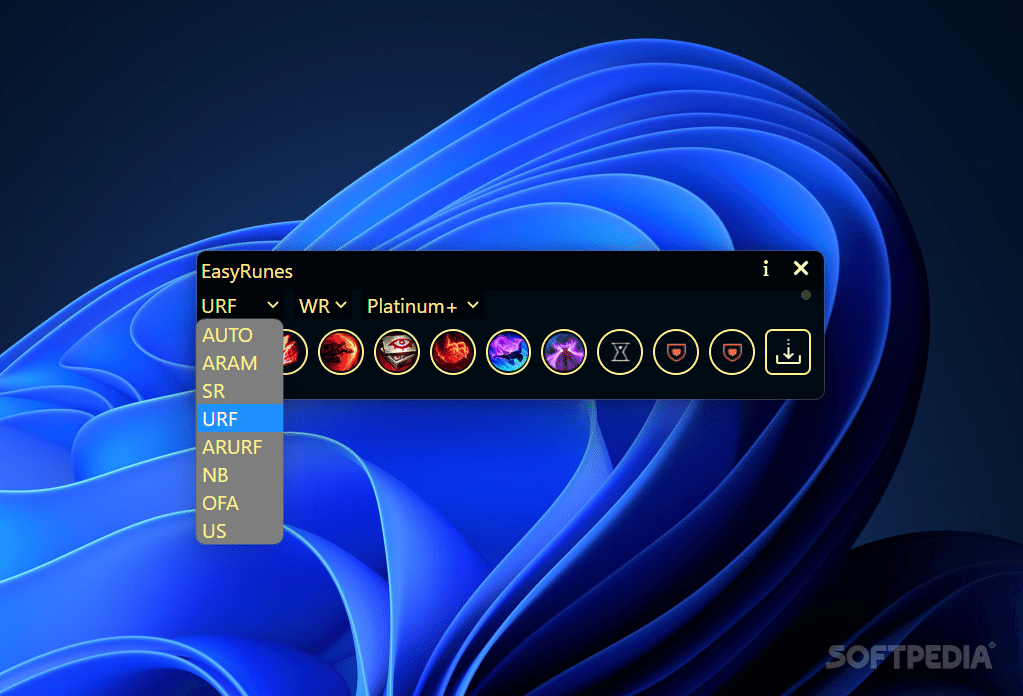This screenshot has height=696, width=1023.
Task: Close the EasyRunes window
Action: [x=801, y=268]
